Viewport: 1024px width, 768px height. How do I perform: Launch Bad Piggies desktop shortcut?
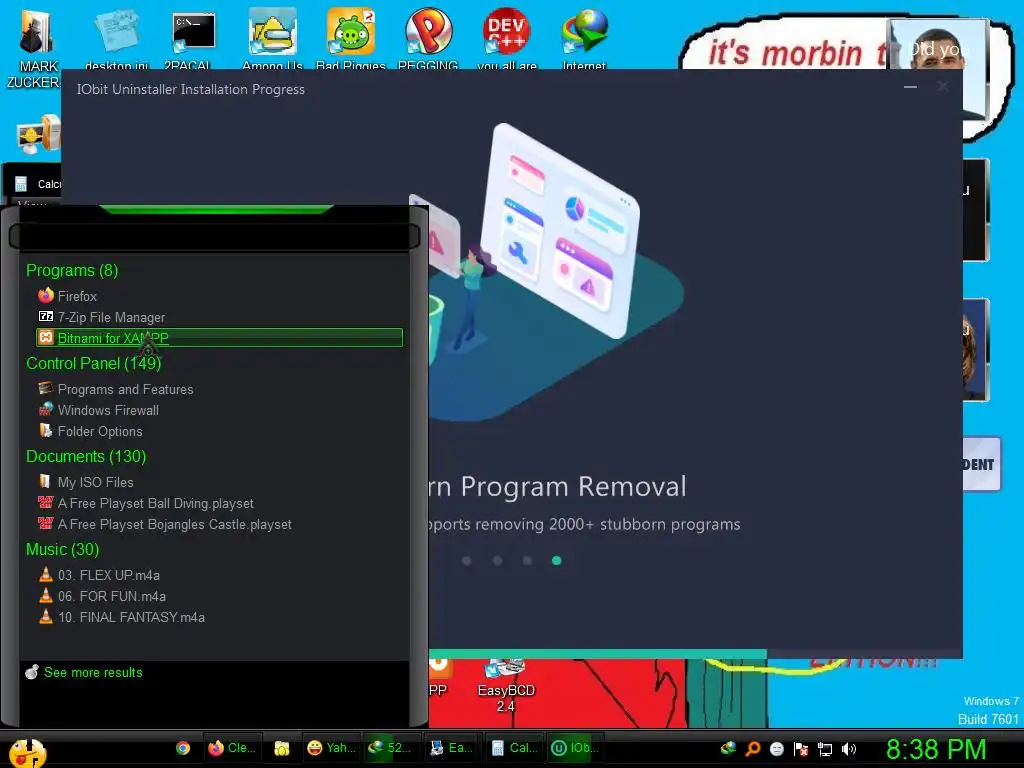tap(351, 39)
